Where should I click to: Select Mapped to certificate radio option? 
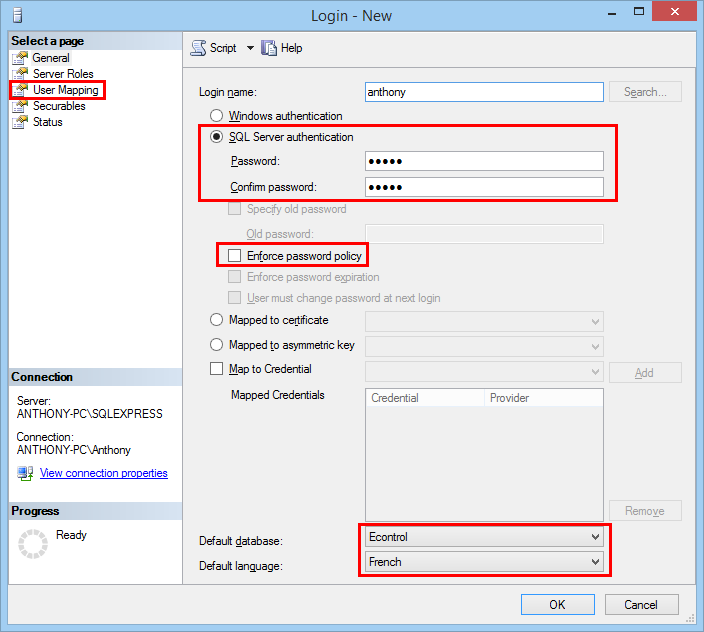[x=216, y=320]
